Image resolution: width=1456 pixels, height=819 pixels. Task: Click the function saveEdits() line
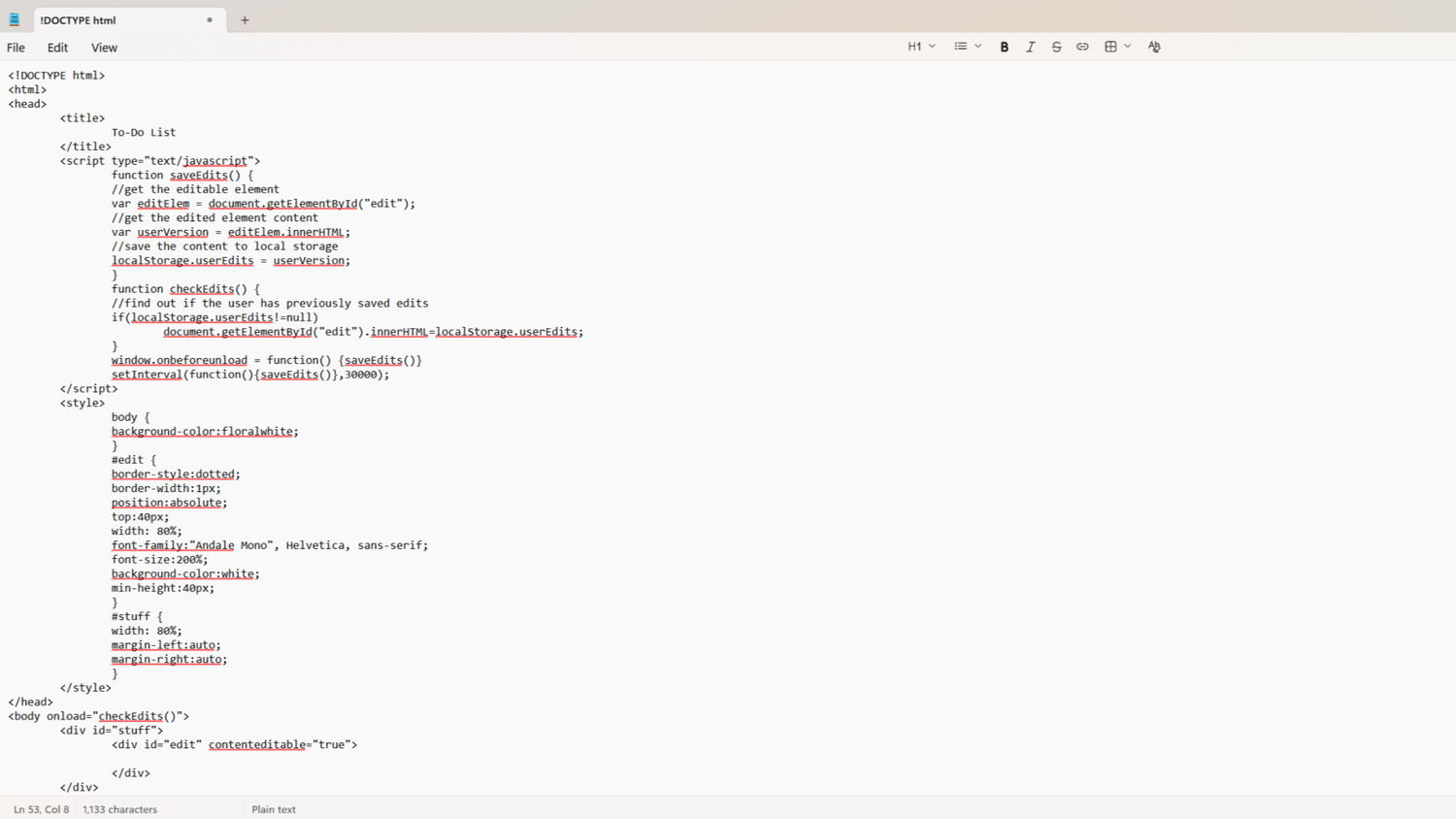(x=182, y=176)
